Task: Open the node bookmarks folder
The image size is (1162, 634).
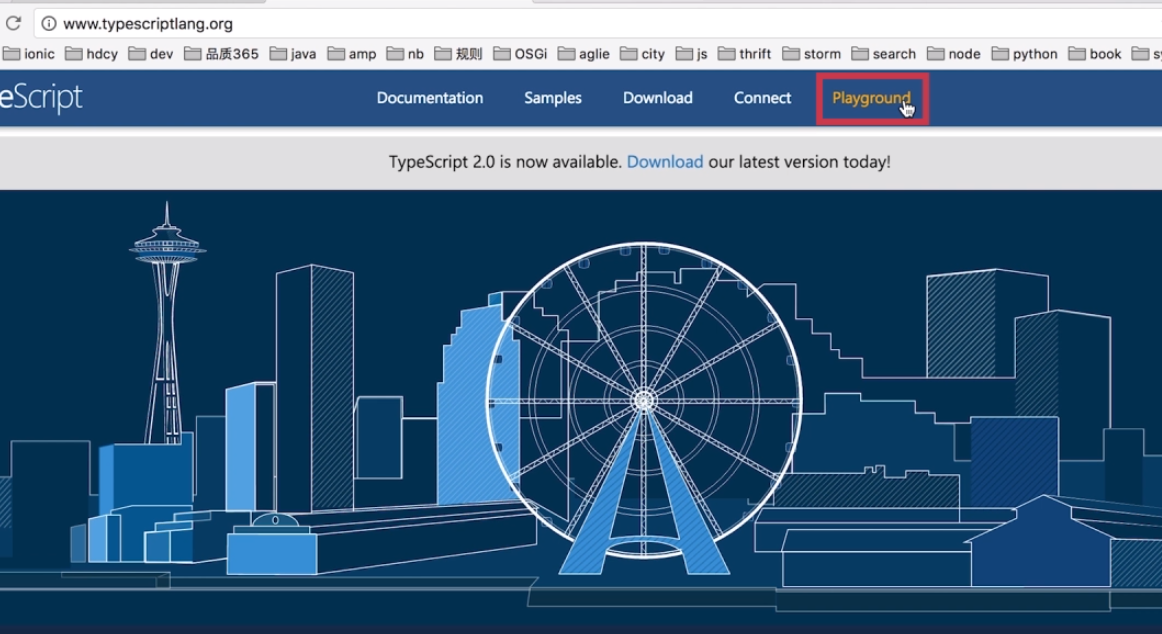Action: tap(954, 54)
